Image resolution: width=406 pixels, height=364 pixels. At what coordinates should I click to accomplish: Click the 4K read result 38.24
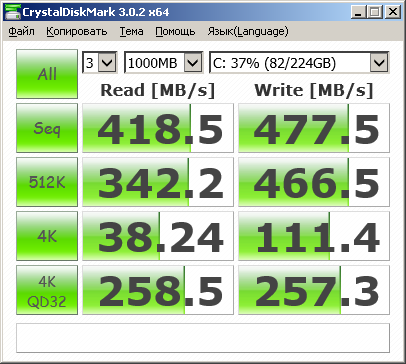pos(158,236)
